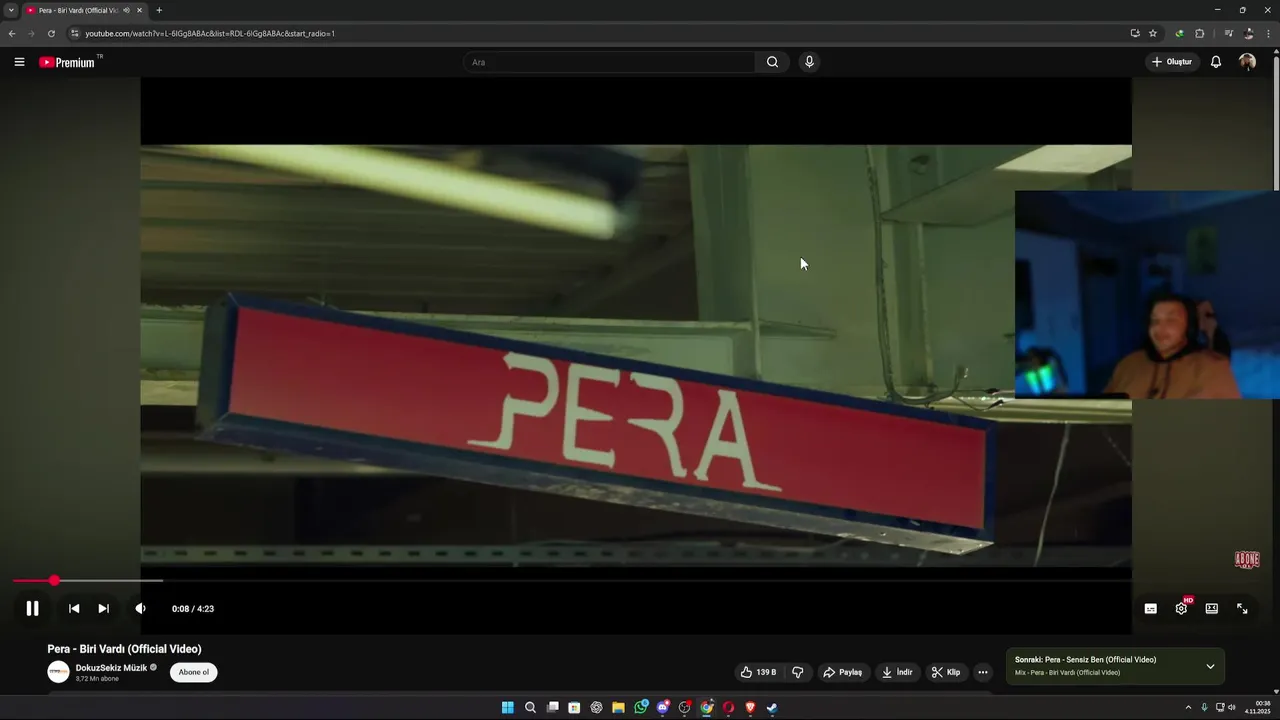Open the Extensions puzzle icon
1280x720 pixels.
pyautogui.click(x=1200, y=33)
